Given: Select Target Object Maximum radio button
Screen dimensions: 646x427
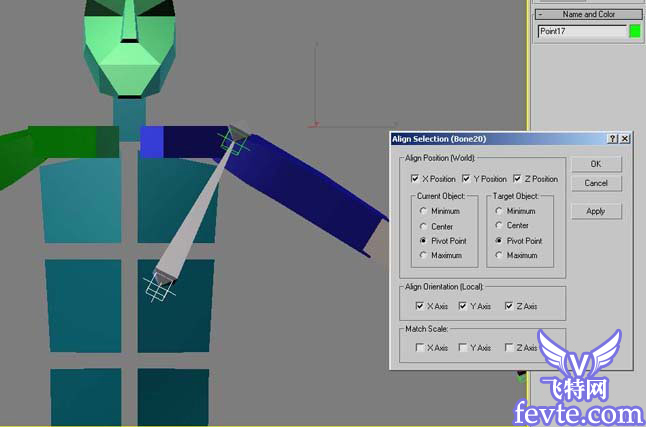Looking at the screenshot, I should point(499,255).
